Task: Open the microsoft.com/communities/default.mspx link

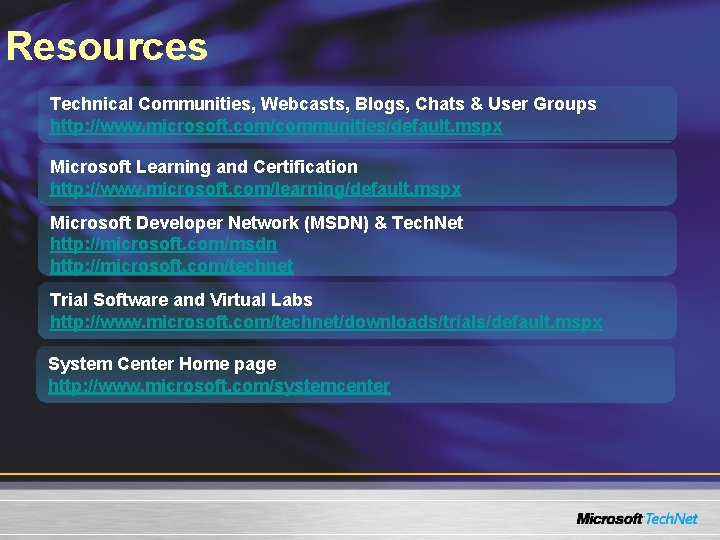Action: [x=276, y=126]
